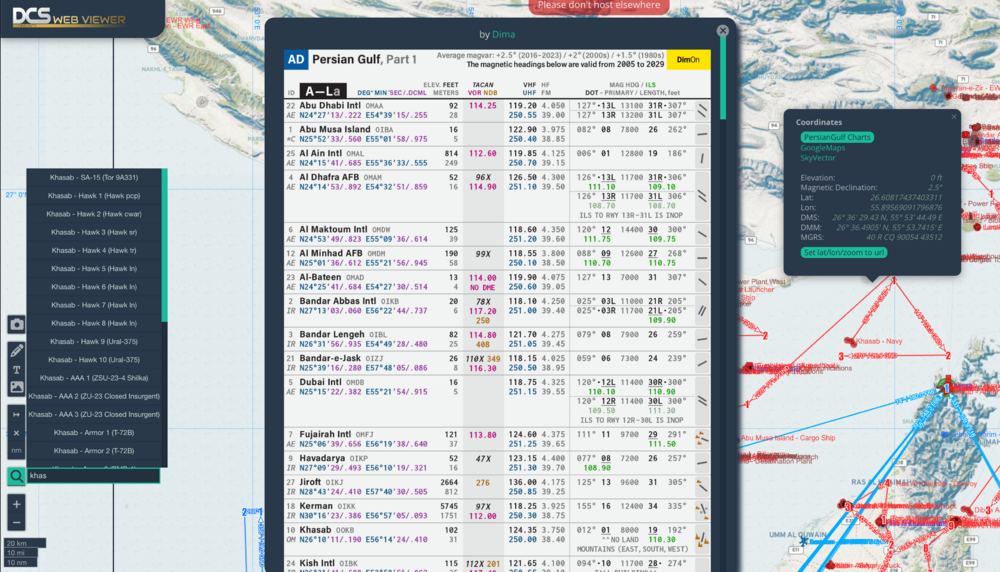Close the airport chart popup

pyautogui.click(x=723, y=30)
